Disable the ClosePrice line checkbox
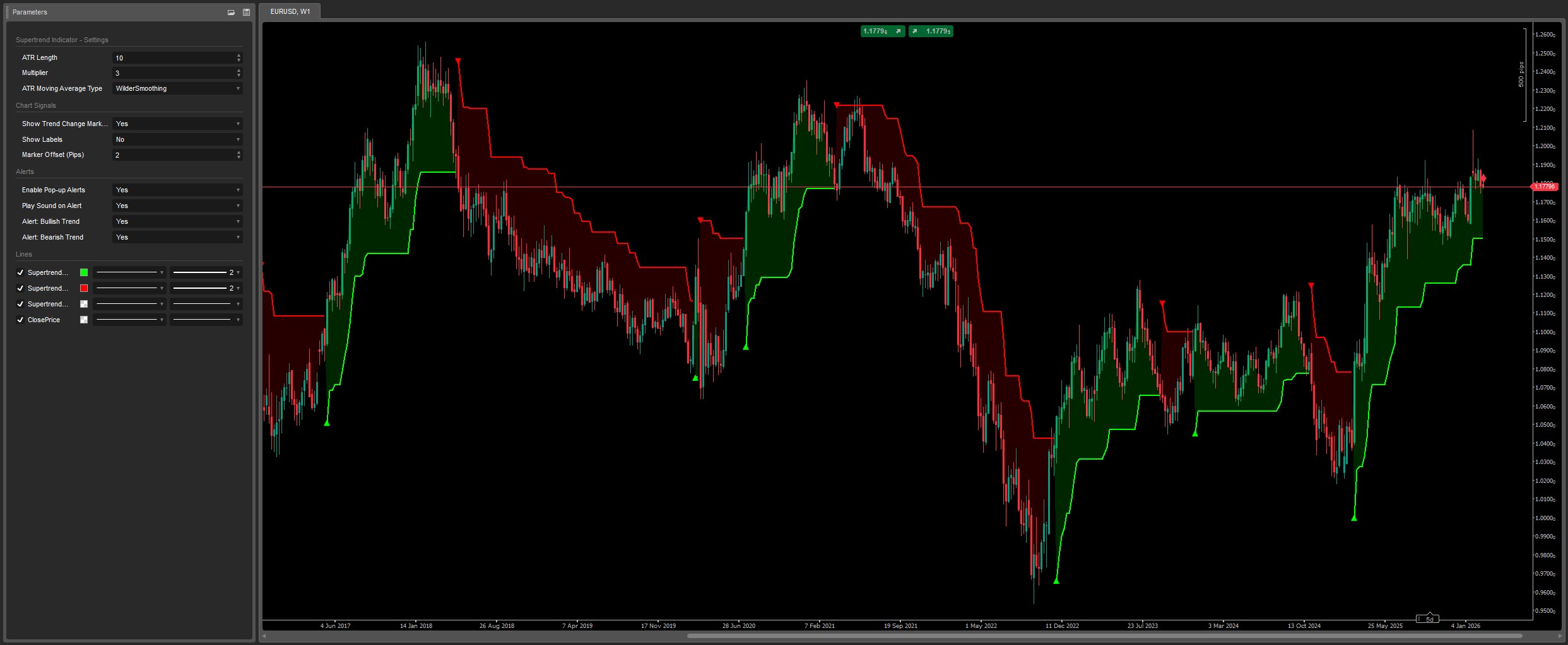 (20, 320)
